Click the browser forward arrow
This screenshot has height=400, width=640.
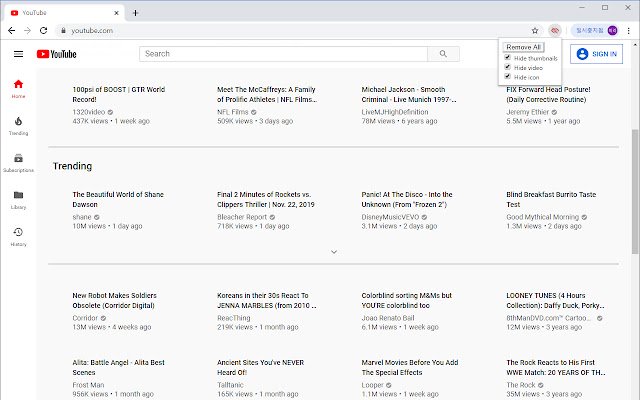point(27,31)
